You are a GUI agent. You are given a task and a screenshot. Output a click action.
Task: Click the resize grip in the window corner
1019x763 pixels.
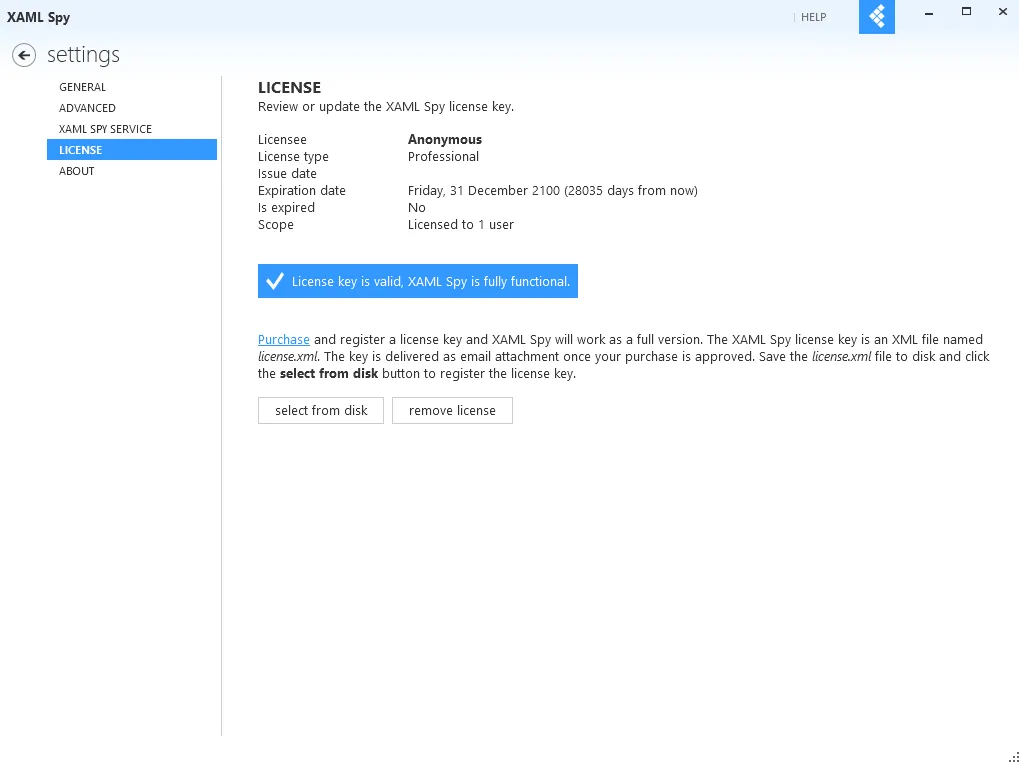(x=1013, y=757)
